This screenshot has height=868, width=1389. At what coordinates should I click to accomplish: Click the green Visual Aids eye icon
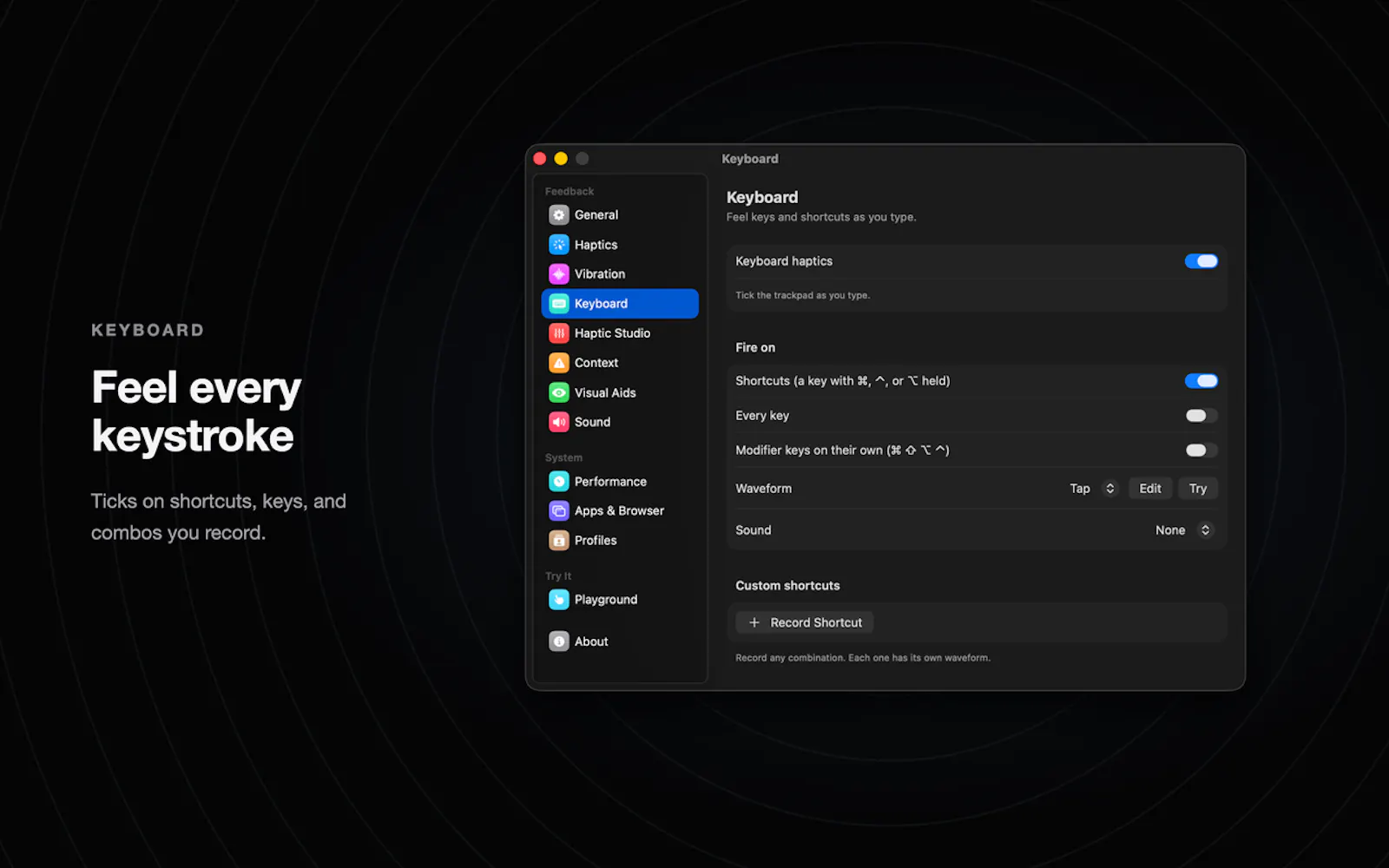(559, 392)
